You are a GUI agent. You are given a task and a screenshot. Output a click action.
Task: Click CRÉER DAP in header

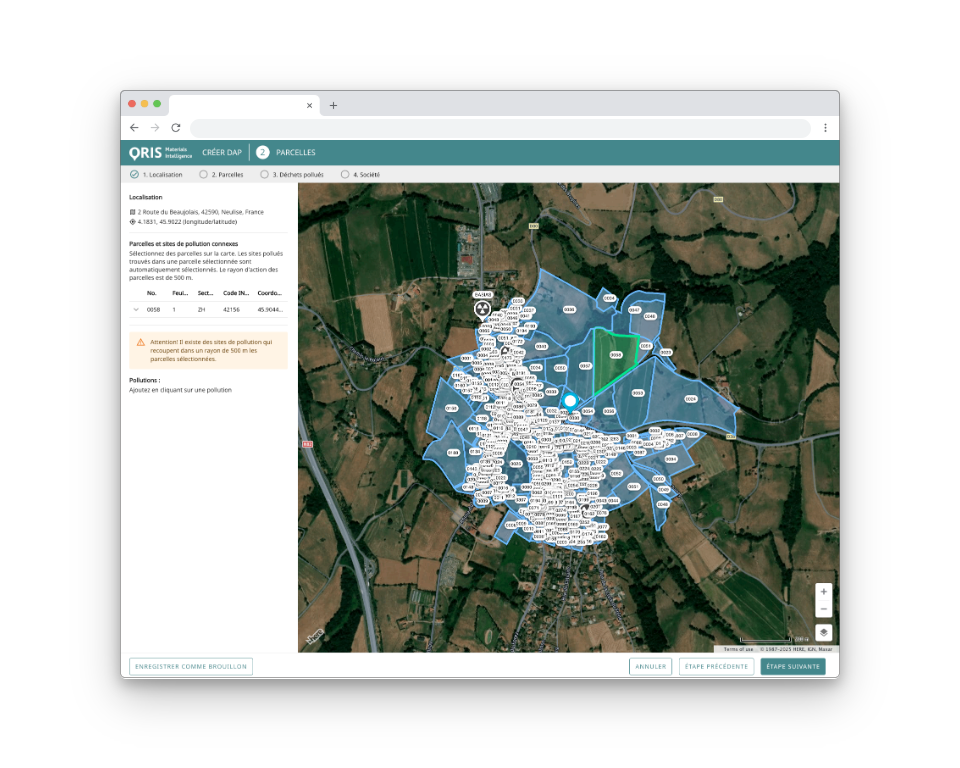tap(222, 152)
